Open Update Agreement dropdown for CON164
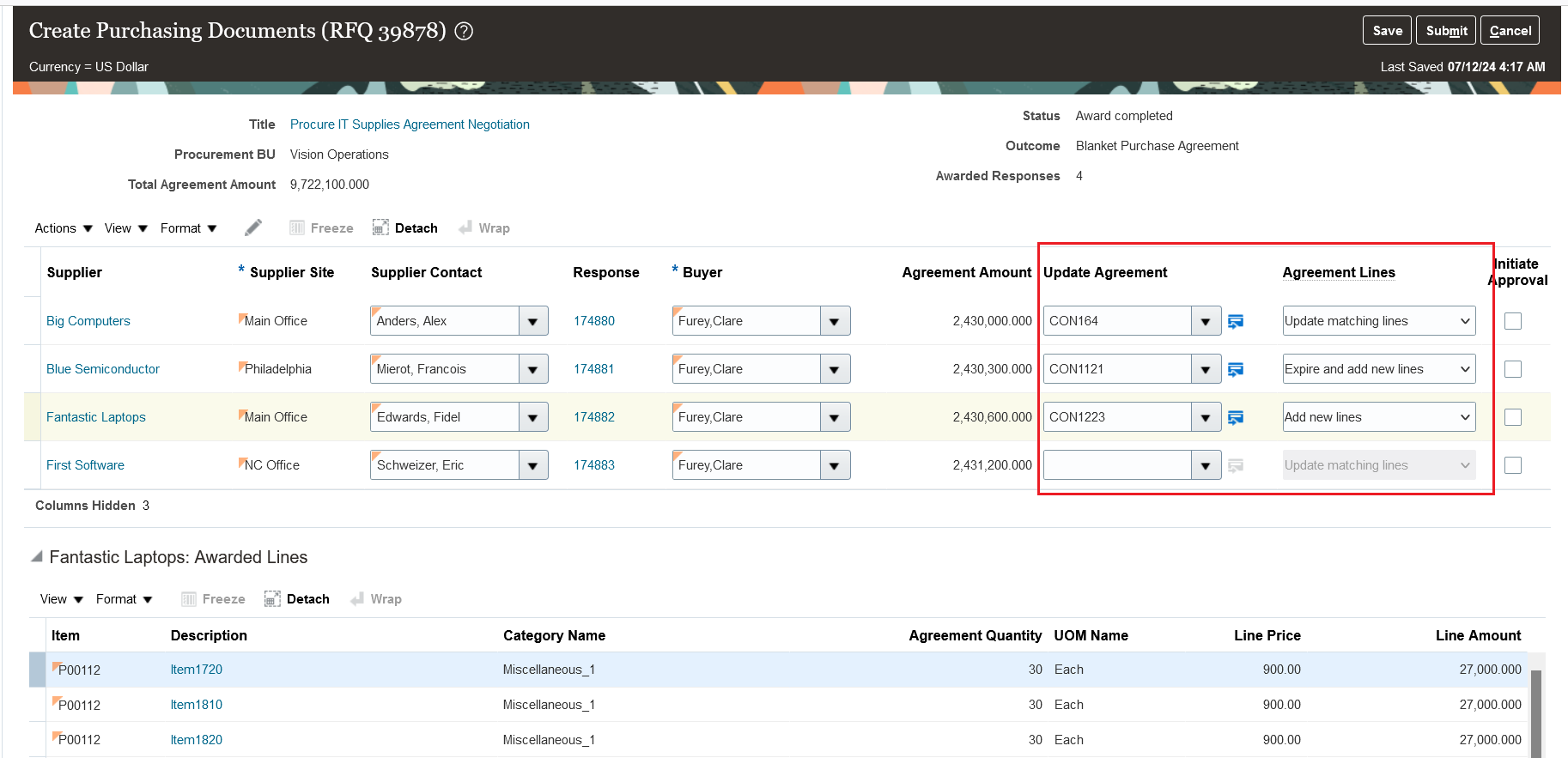This screenshot has width=1568, height=758. (x=1206, y=321)
